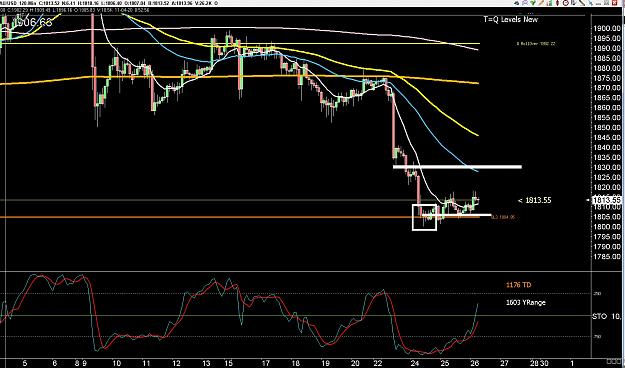Image resolution: width=625 pixels, height=368 pixels.
Task: Click the 'T=Q Levels New' label
Action: click(x=511, y=19)
